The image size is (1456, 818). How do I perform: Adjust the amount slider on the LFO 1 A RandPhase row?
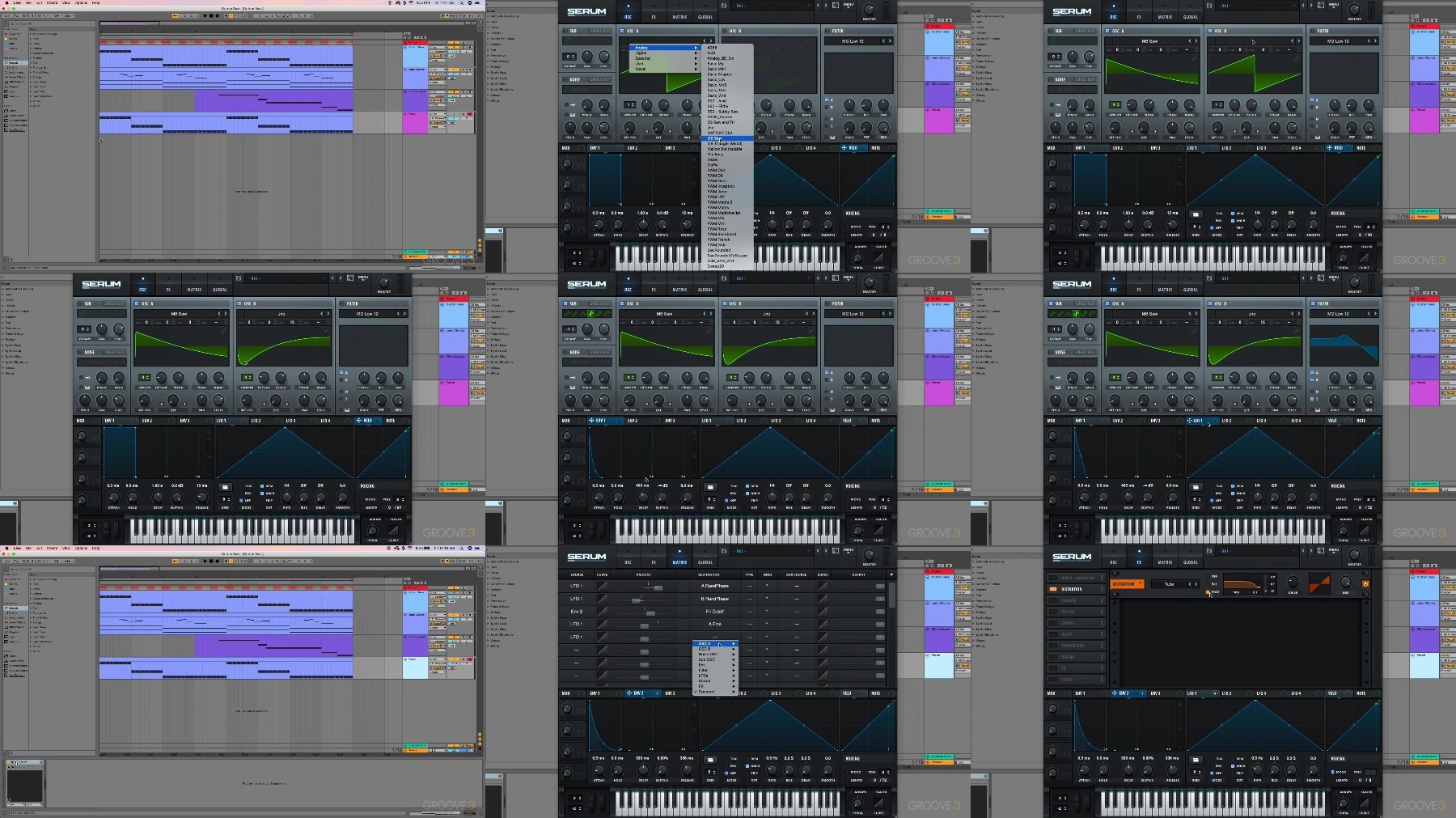coord(657,587)
